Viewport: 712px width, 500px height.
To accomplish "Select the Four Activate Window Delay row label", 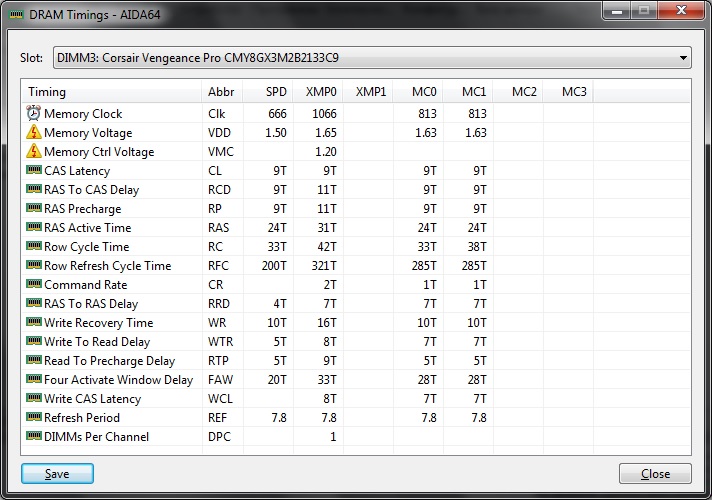I will coord(119,380).
